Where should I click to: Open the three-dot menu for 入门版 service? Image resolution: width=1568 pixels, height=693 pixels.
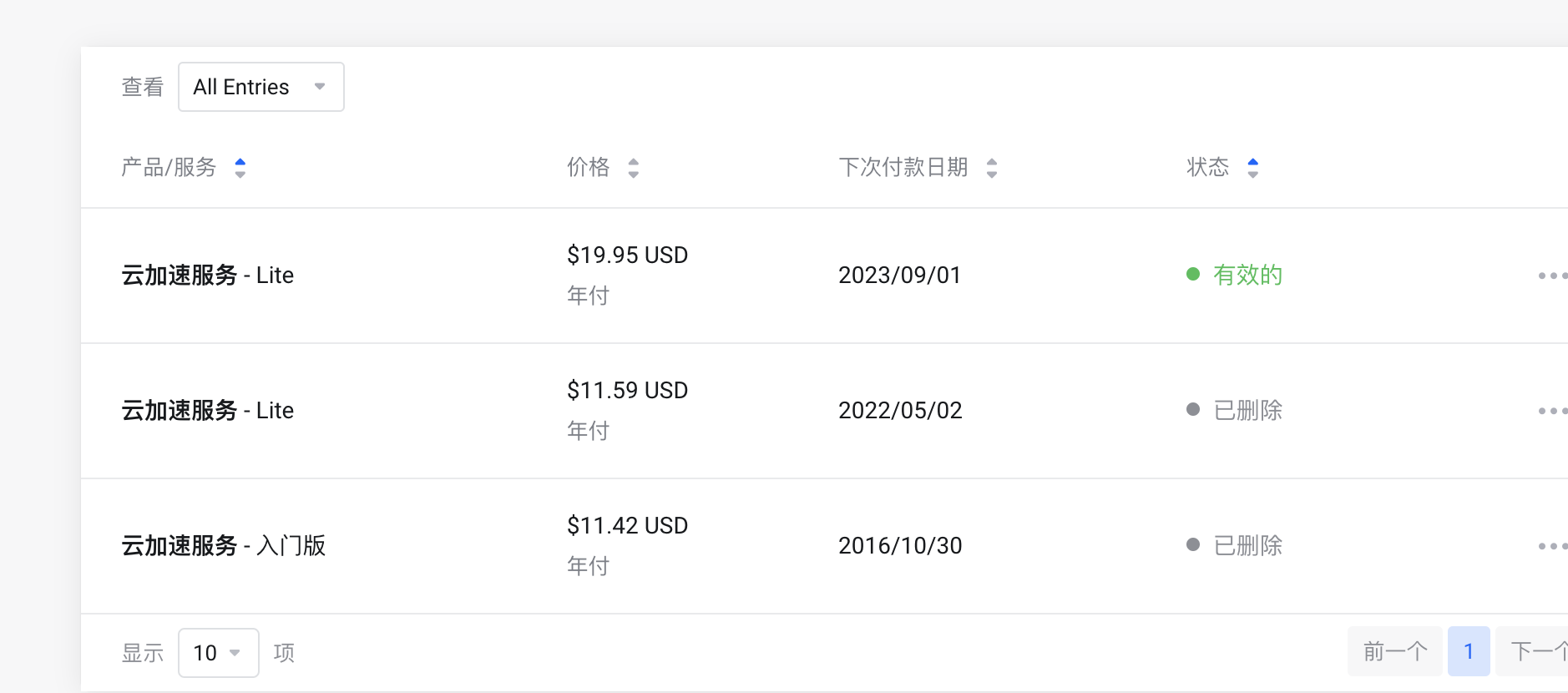[1551, 546]
